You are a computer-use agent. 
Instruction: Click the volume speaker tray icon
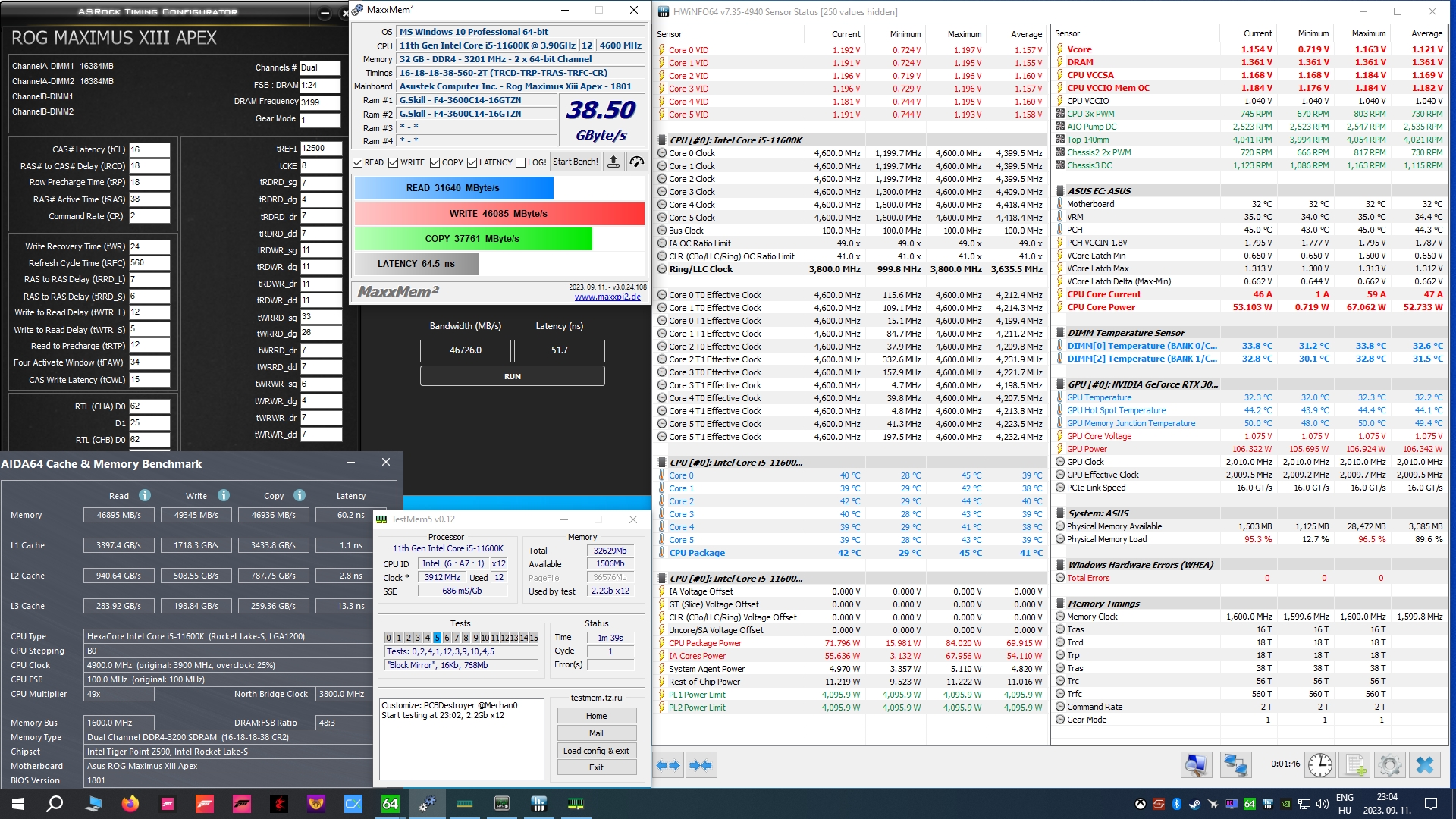(1322, 804)
